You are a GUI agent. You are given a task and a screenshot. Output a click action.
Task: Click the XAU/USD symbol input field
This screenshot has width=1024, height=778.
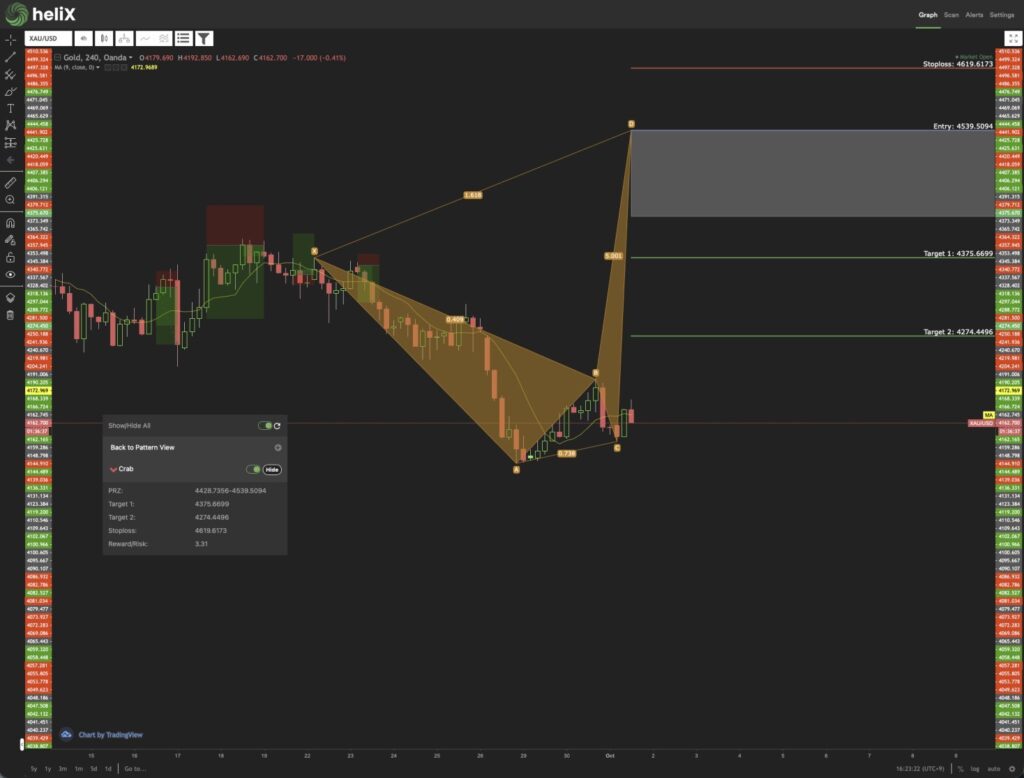48,39
